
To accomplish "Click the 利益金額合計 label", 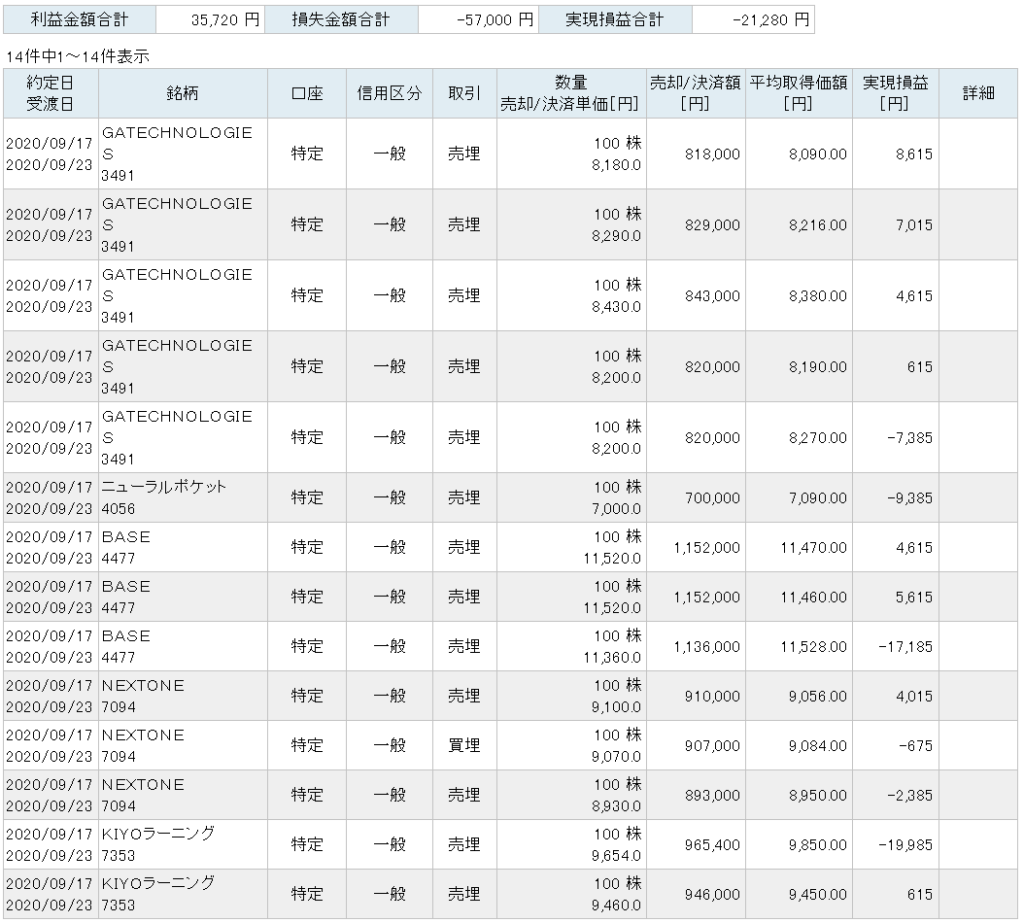I will point(80,20).
